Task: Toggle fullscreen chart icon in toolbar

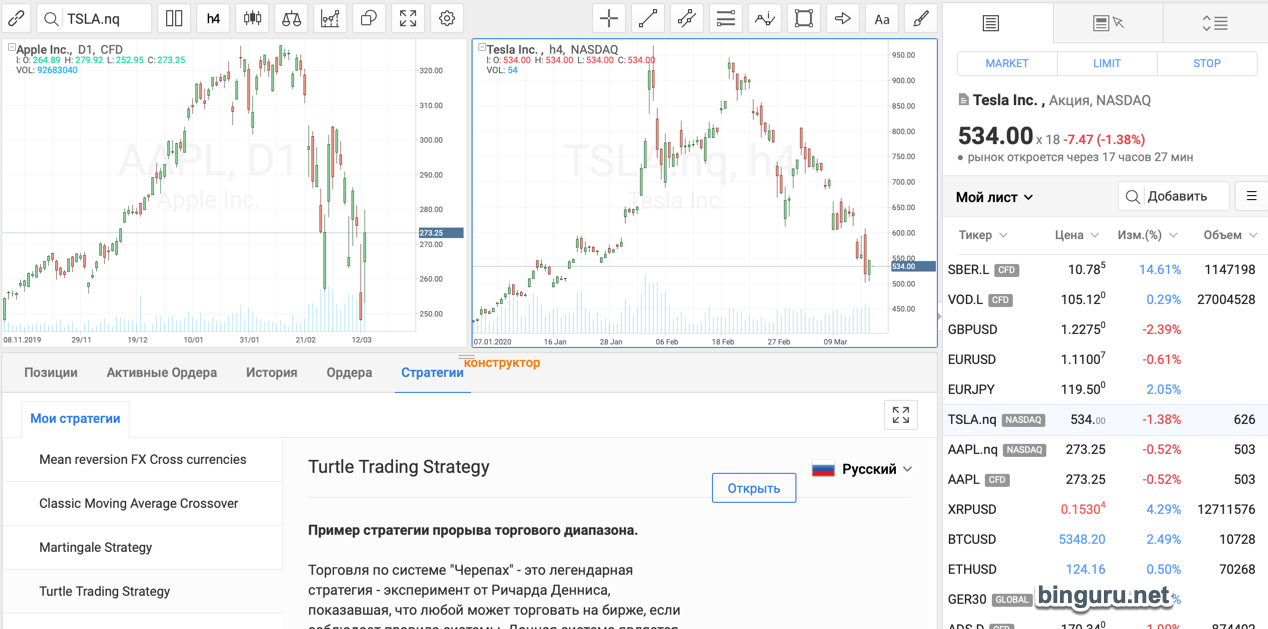Action: pyautogui.click(x=408, y=18)
